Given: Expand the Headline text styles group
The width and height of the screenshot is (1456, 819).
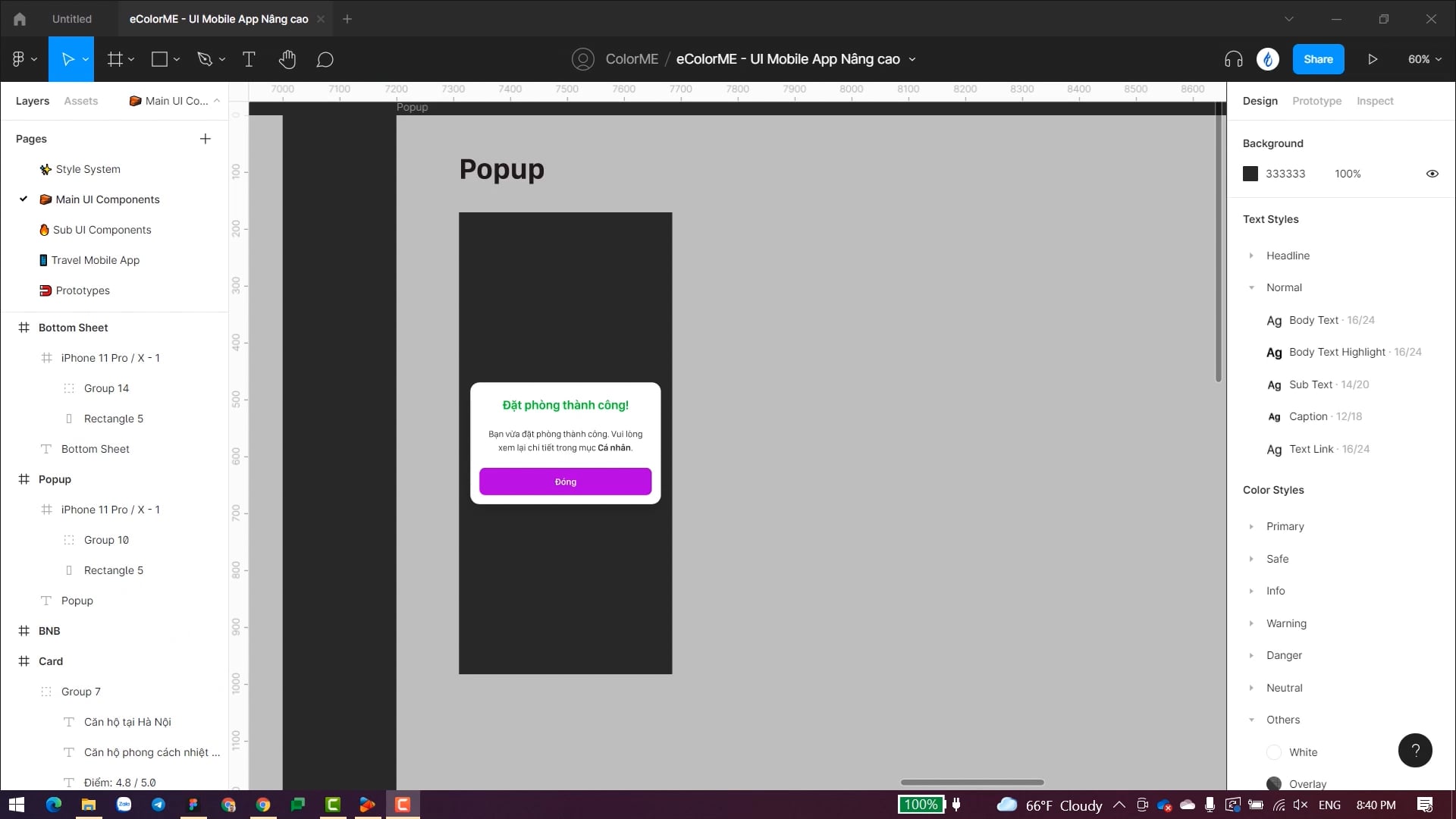Looking at the screenshot, I should click(1251, 256).
